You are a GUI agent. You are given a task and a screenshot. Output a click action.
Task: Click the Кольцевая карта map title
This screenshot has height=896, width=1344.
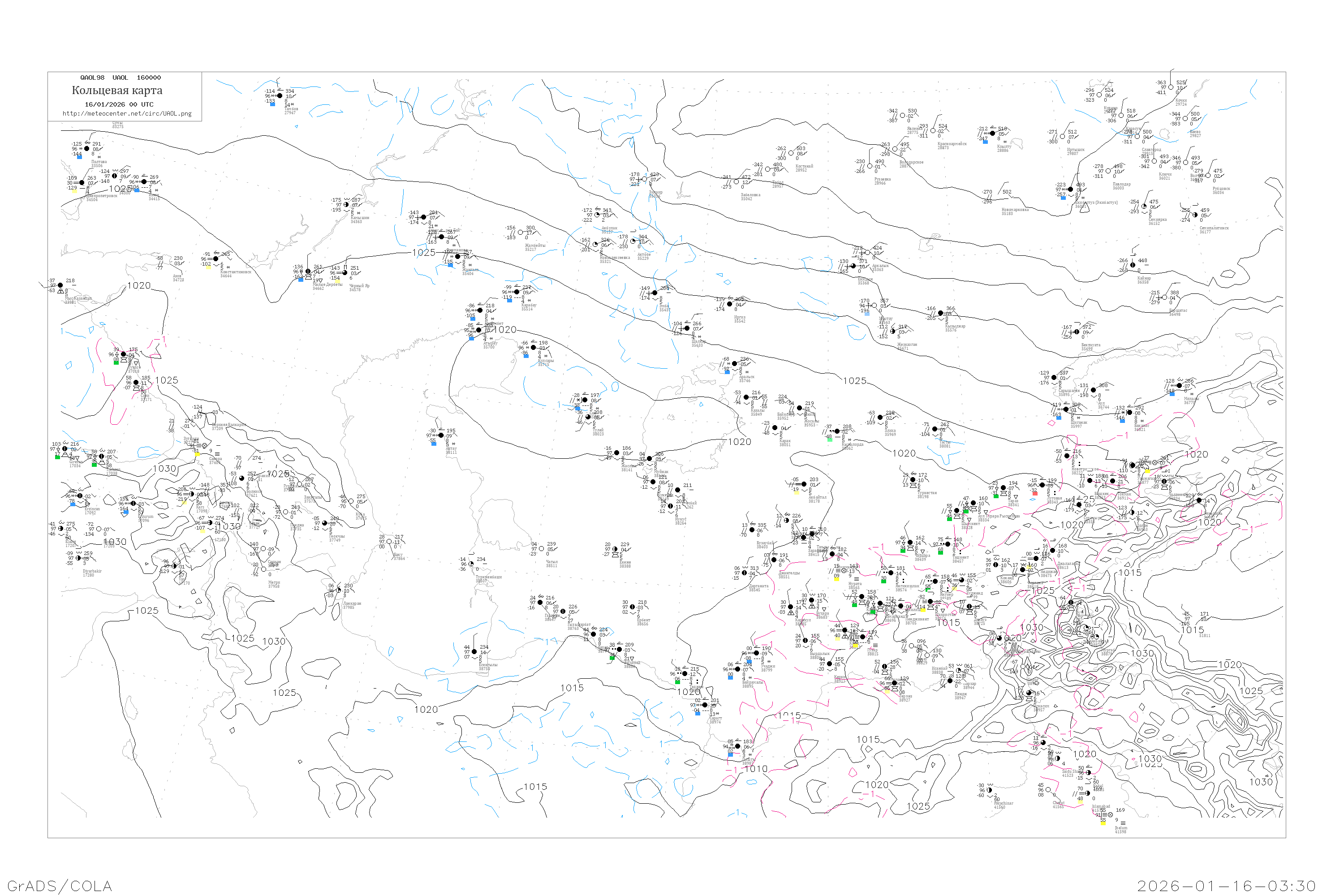(117, 90)
